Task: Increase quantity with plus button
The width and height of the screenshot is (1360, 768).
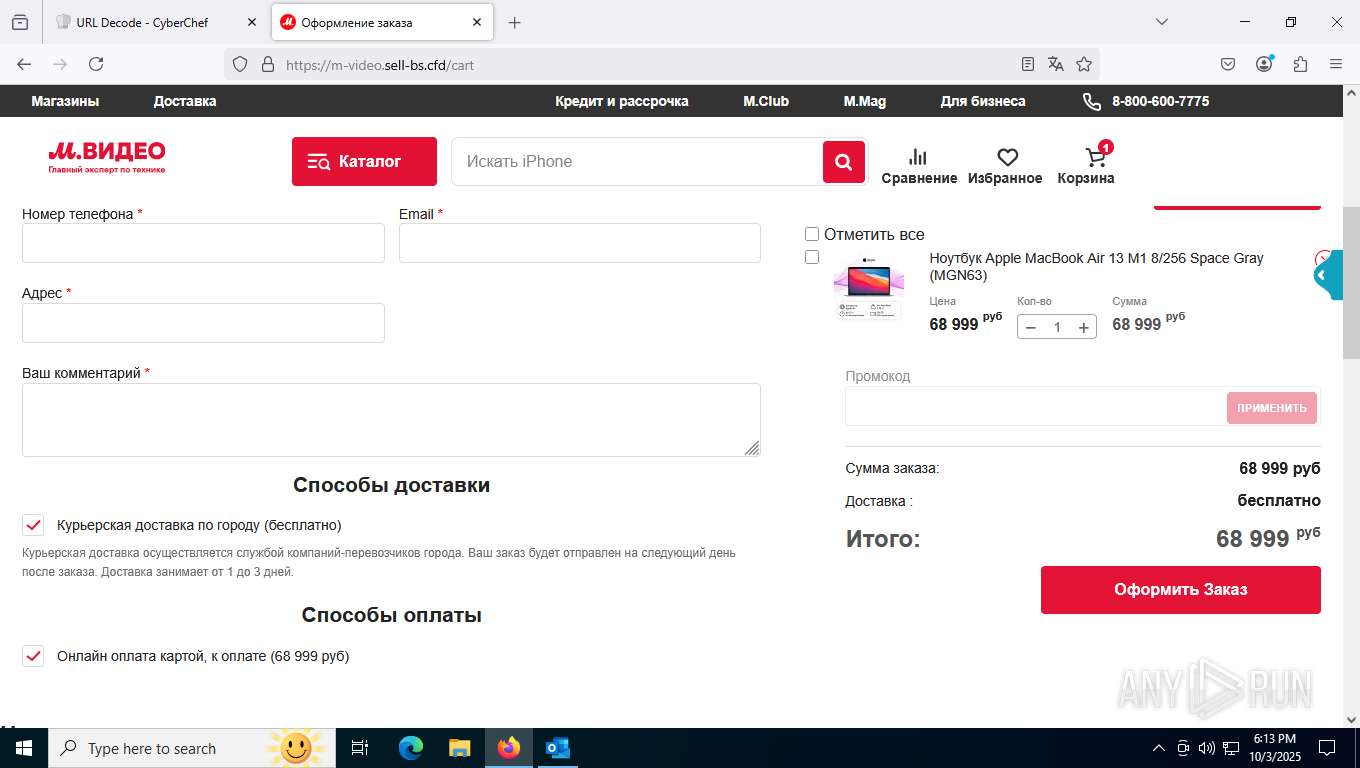Action: tap(1083, 327)
